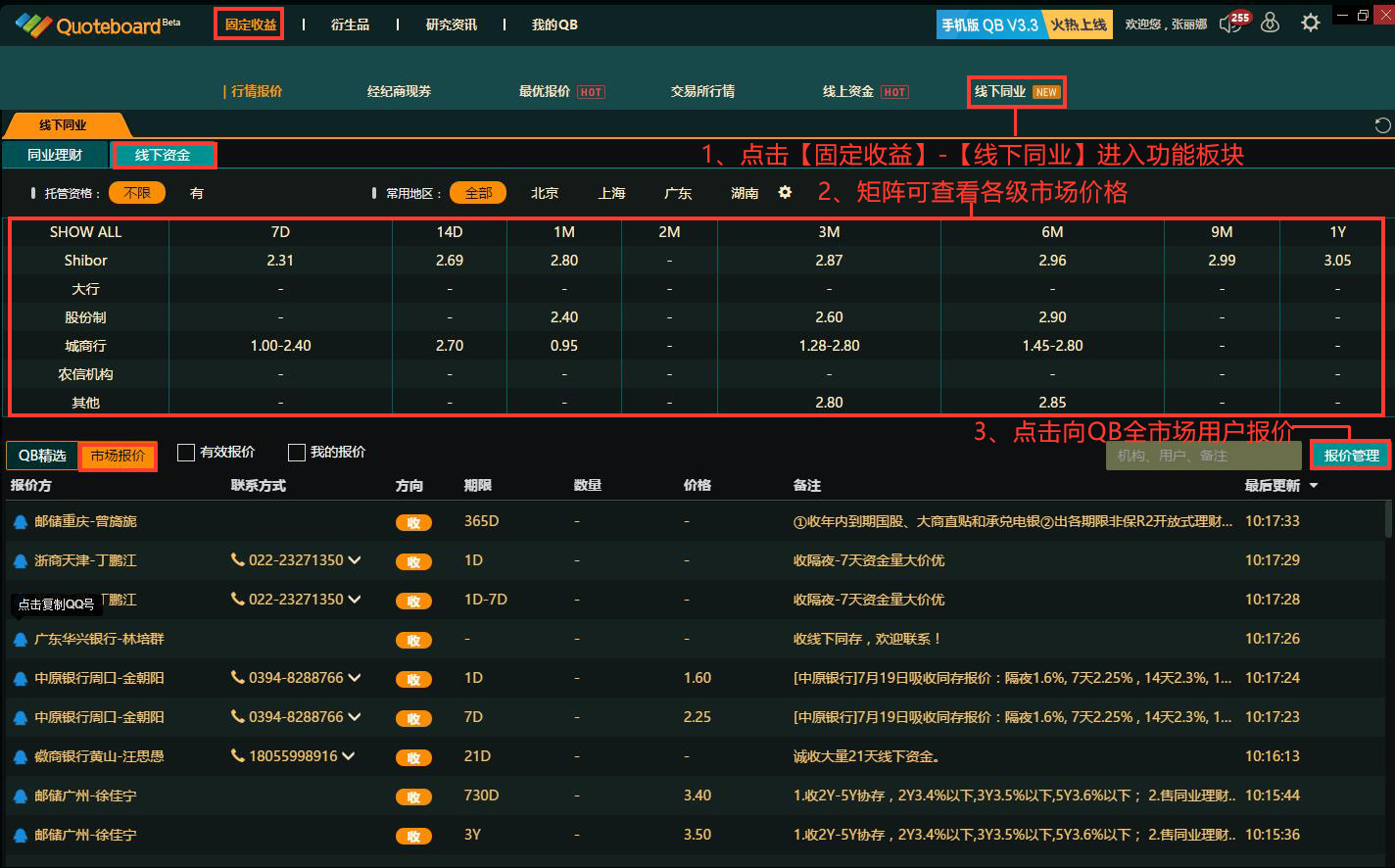Expand phone dropdown for 18055998916
The width and height of the screenshot is (1395, 868).
coord(349,756)
